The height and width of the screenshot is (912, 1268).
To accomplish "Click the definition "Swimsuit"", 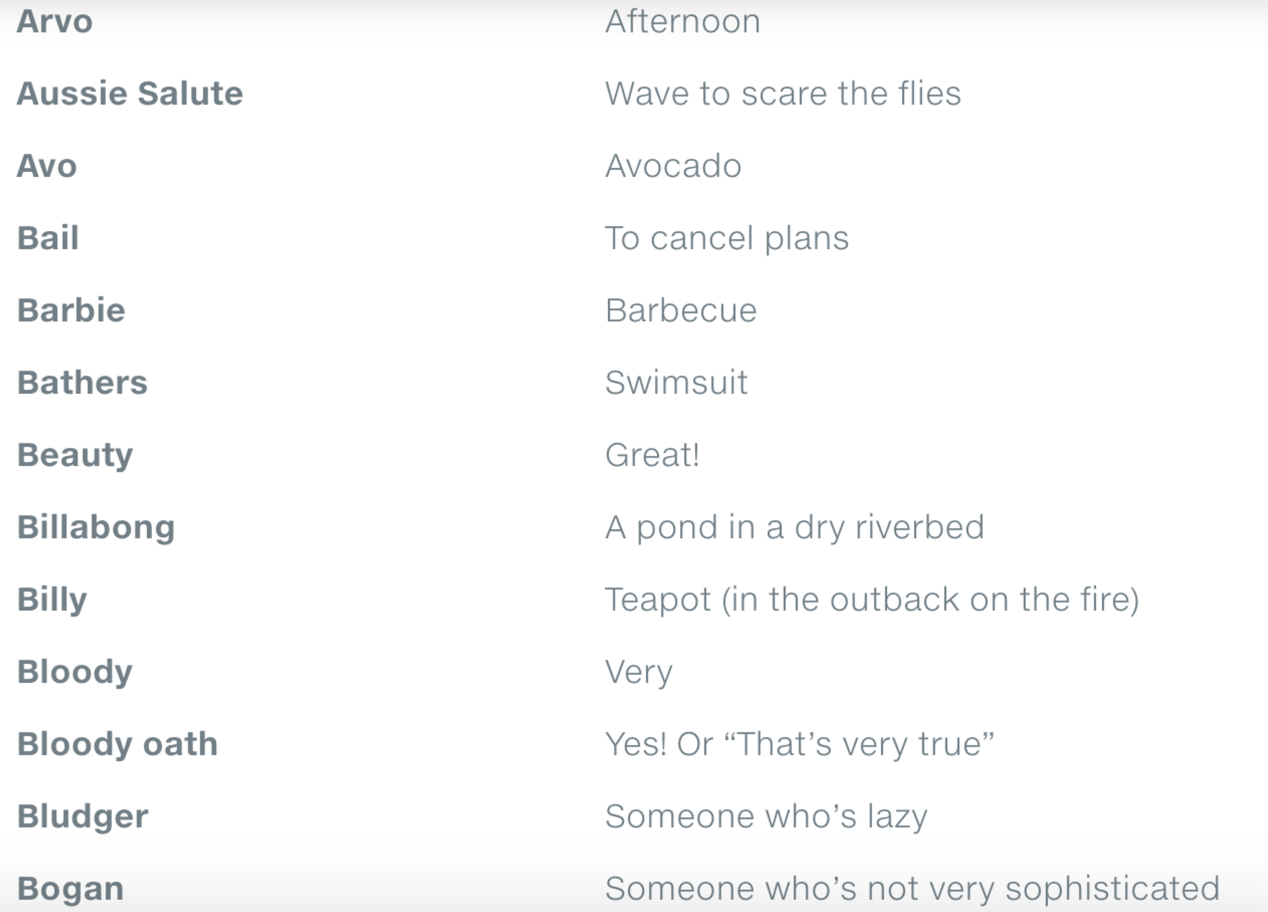I will coord(676,382).
